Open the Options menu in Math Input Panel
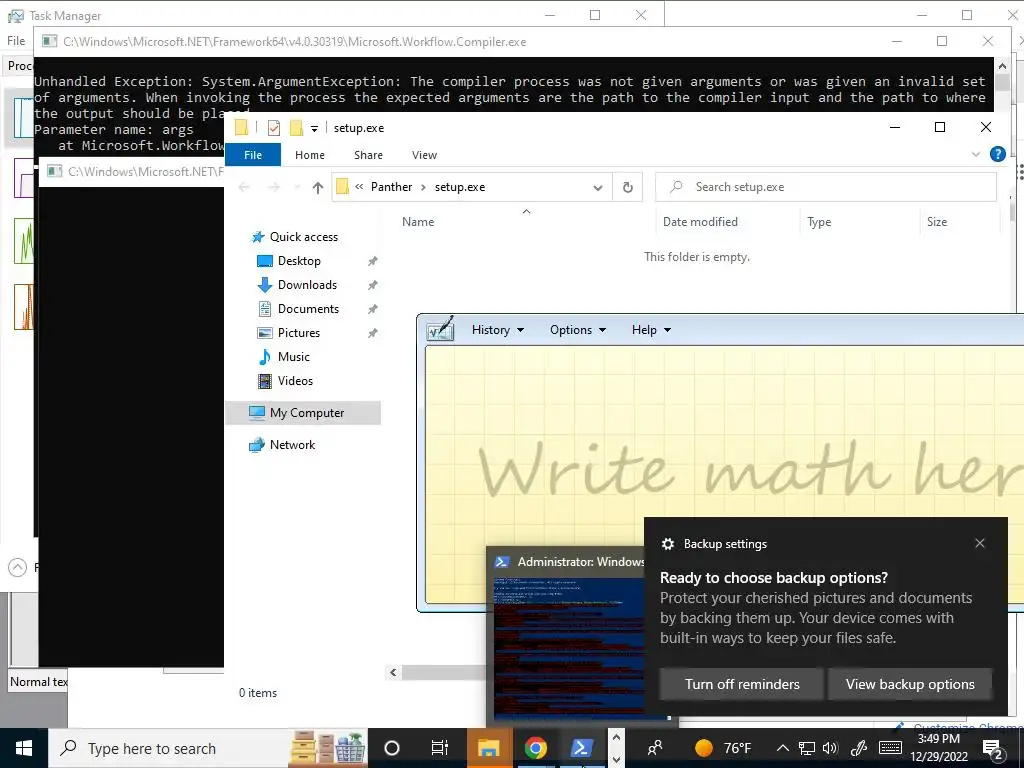 click(578, 330)
